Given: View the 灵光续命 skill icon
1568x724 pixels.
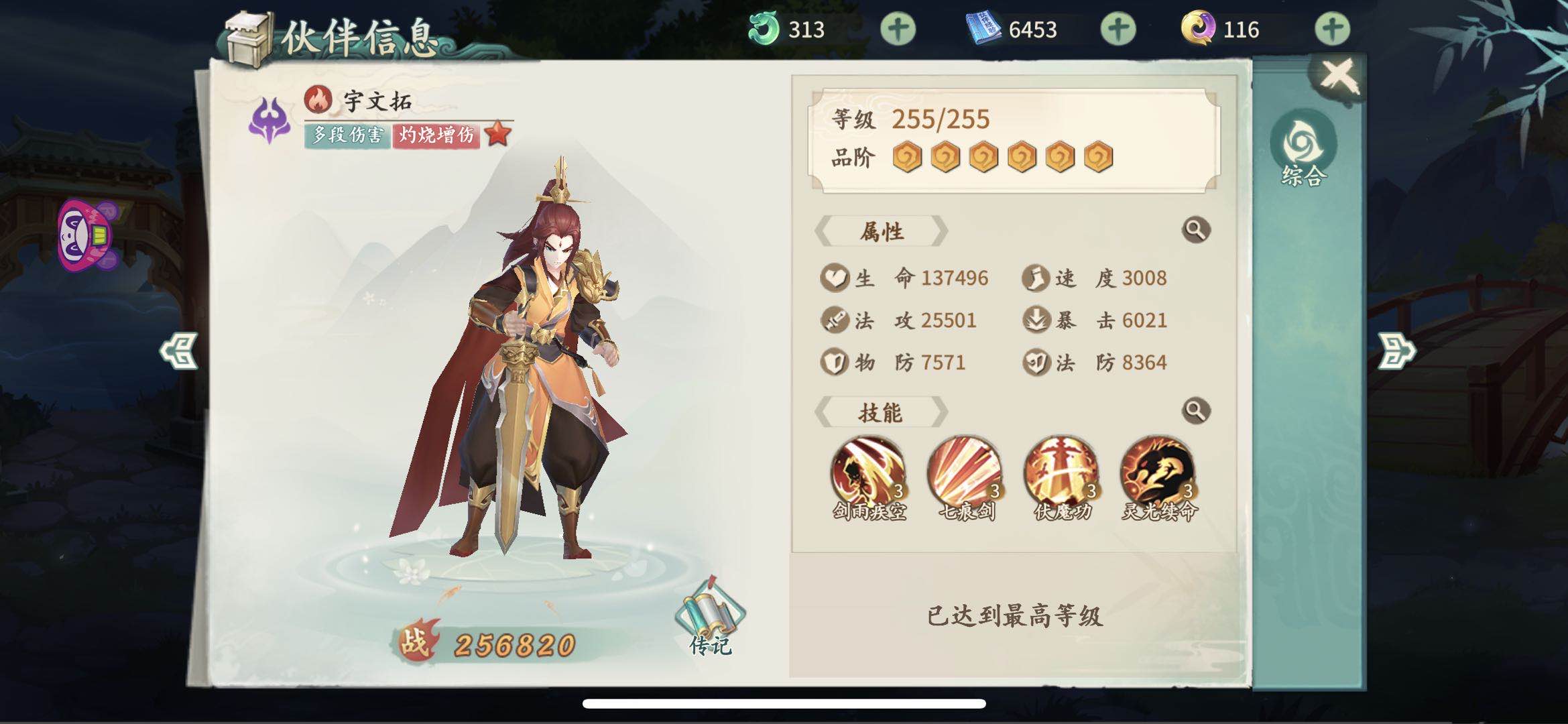Looking at the screenshot, I should point(1158,473).
